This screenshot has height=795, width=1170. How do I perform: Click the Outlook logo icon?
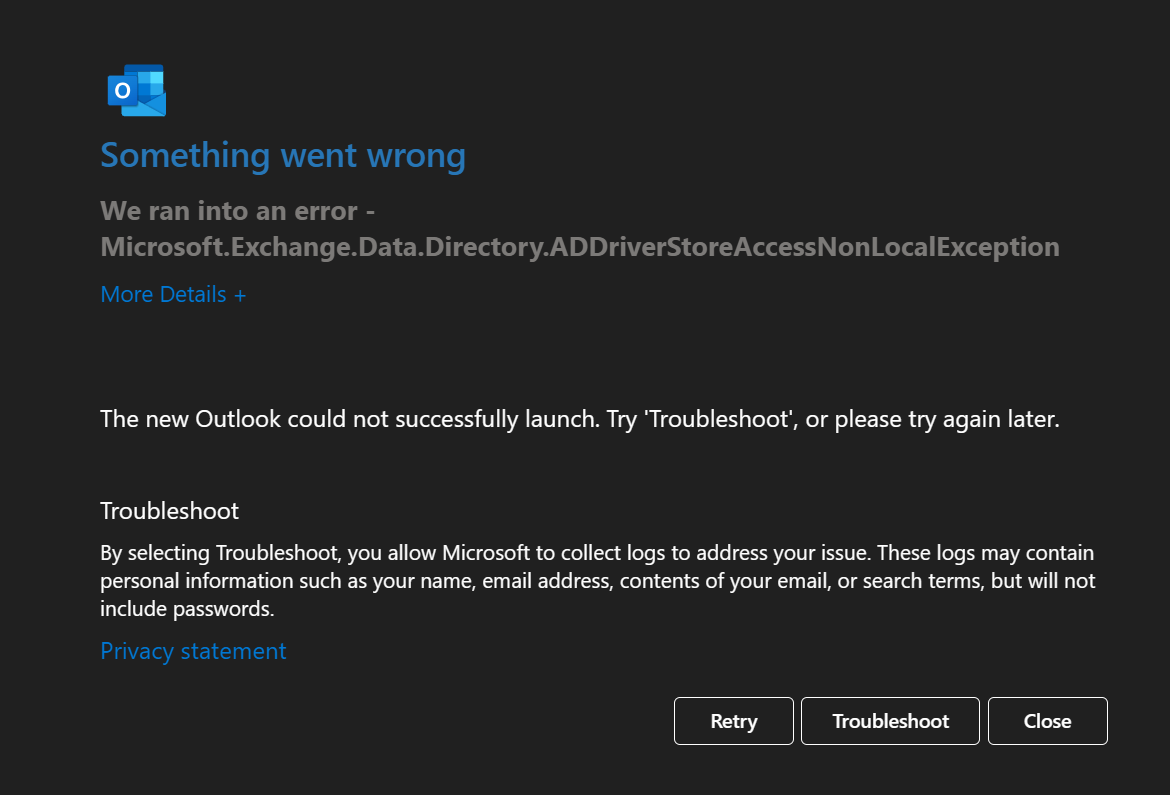point(136,91)
